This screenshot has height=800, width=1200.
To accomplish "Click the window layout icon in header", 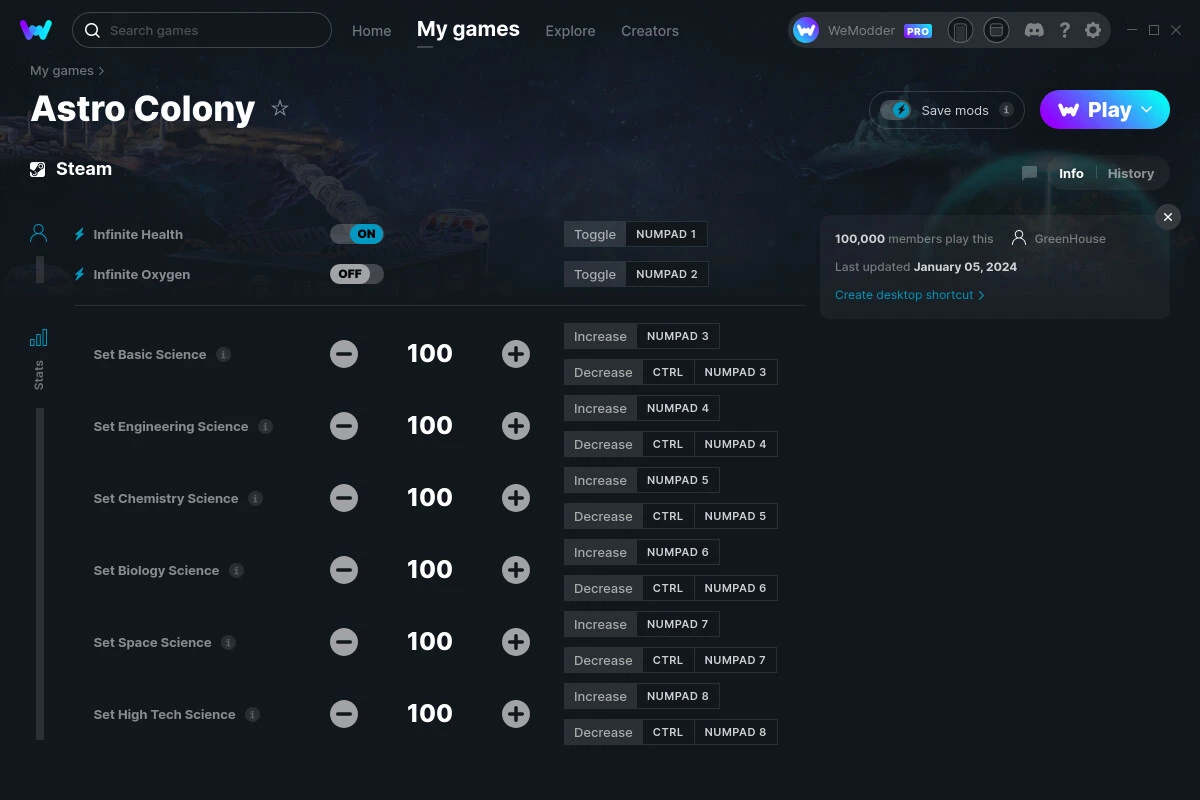I will coord(996,31).
